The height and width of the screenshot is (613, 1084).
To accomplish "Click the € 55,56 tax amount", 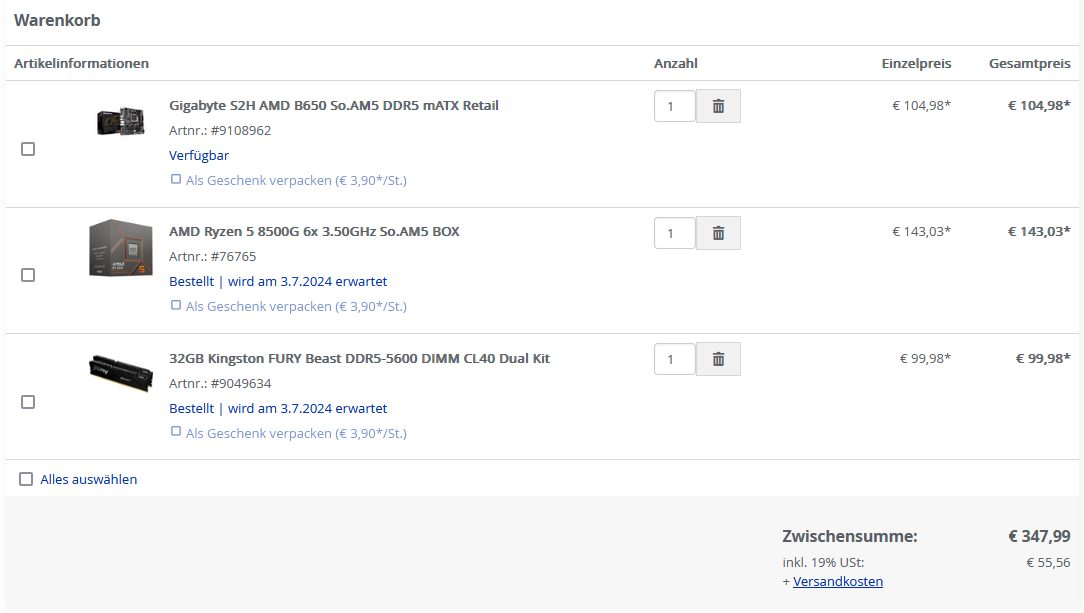I will click(1048, 563).
